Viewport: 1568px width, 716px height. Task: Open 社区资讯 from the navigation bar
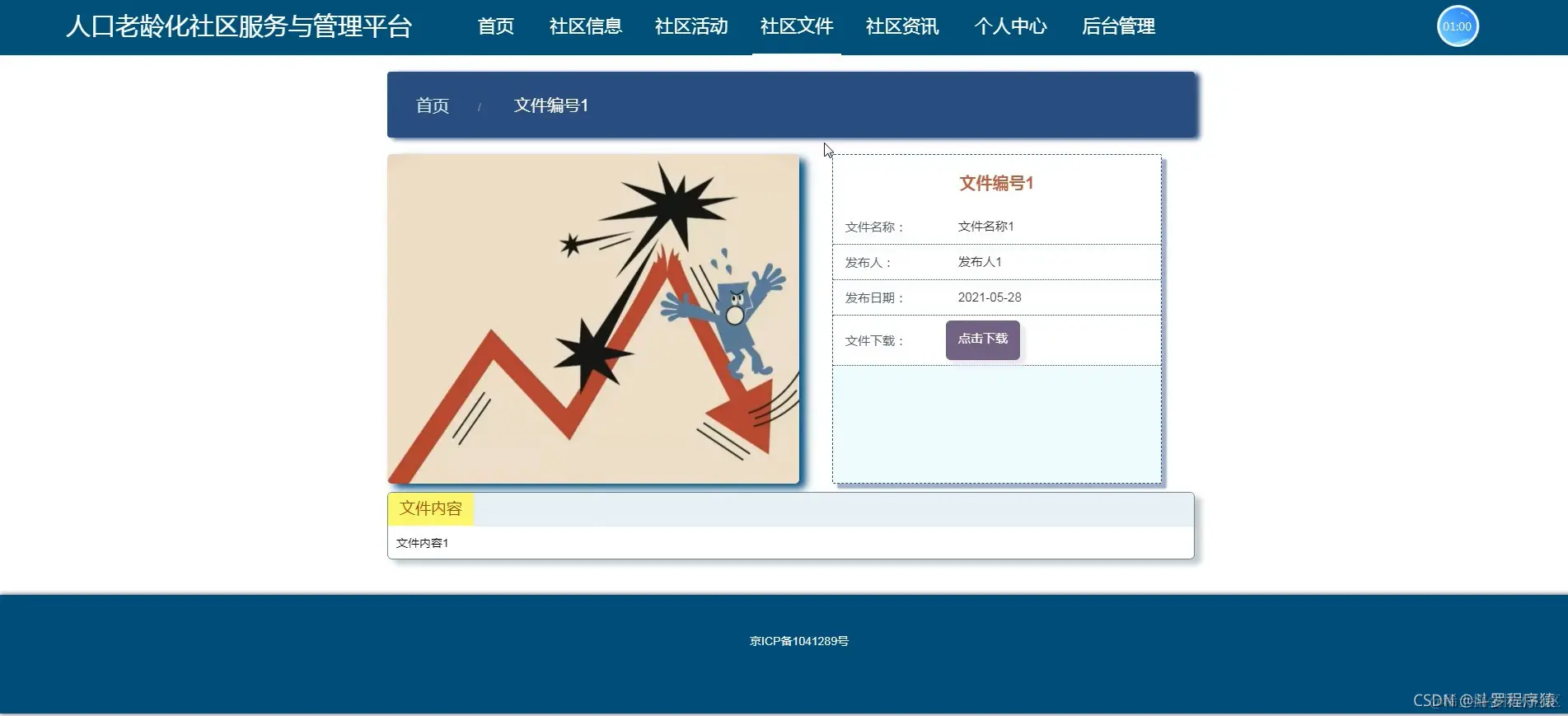[902, 26]
